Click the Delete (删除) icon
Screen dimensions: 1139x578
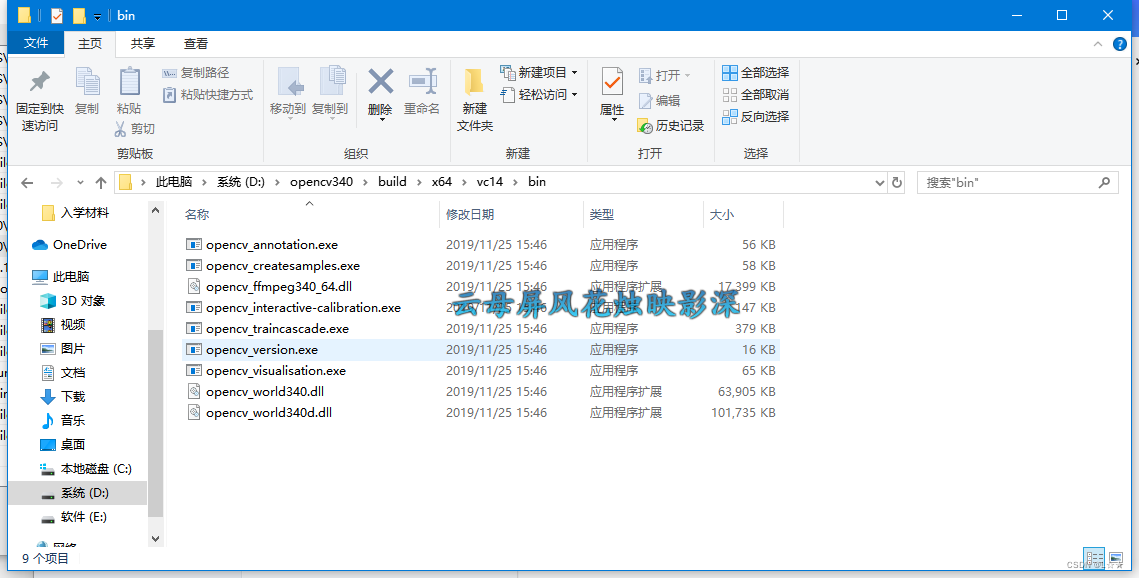click(x=380, y=90)
